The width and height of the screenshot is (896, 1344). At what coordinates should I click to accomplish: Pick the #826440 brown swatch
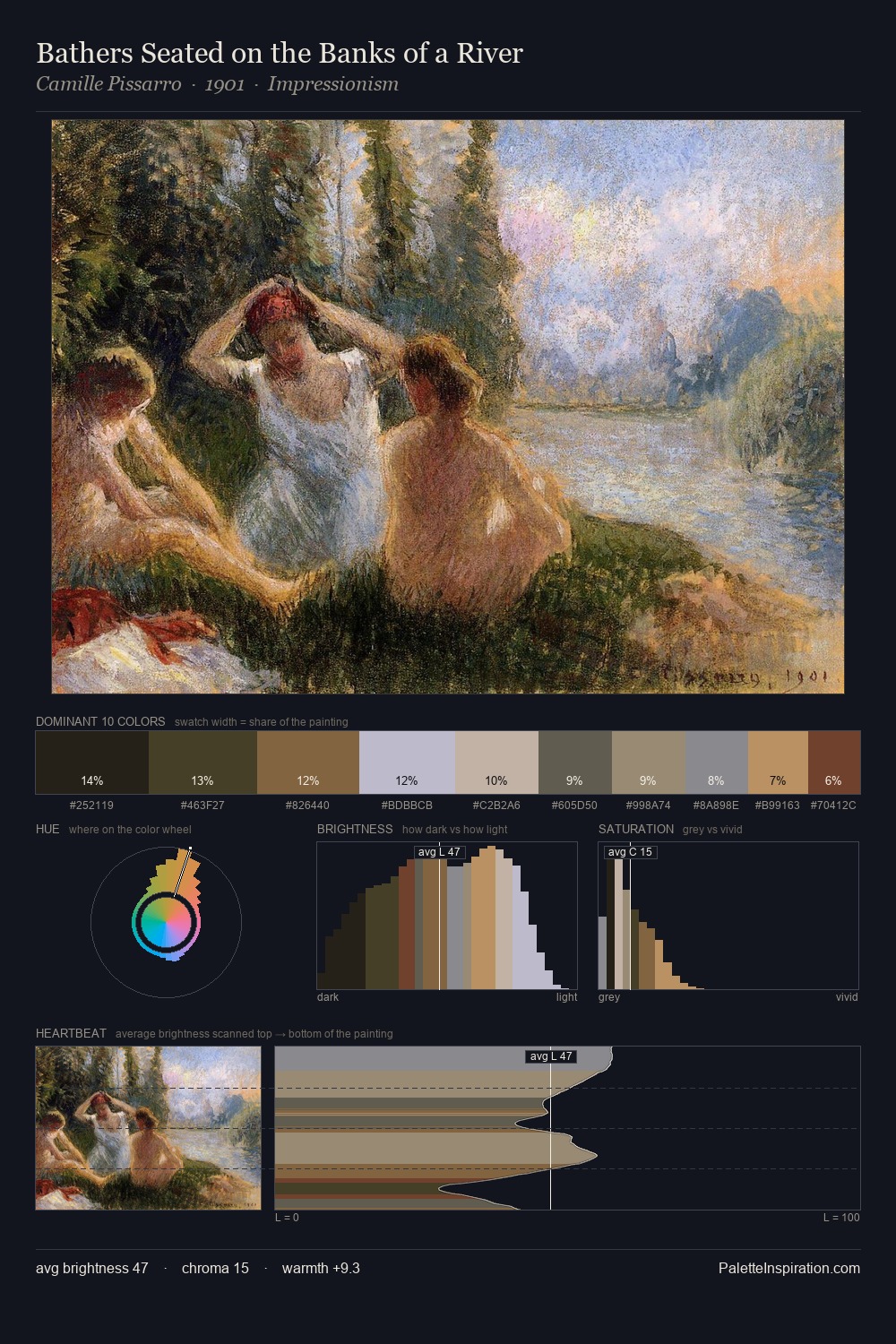pos(307,762)
